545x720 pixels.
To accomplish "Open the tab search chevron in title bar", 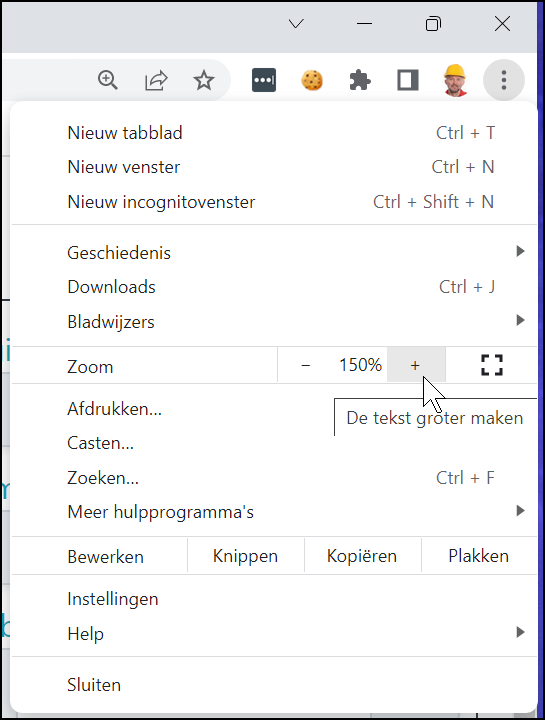I will click(x=296, y=23).
